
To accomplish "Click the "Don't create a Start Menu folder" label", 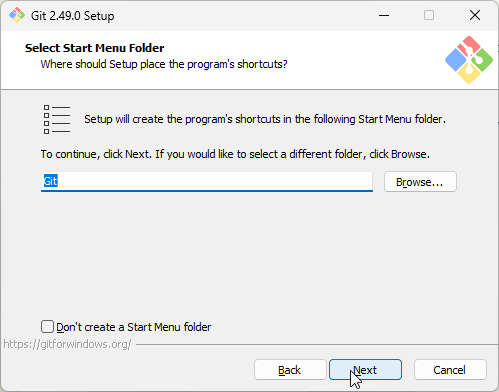I will pos(134,327).
